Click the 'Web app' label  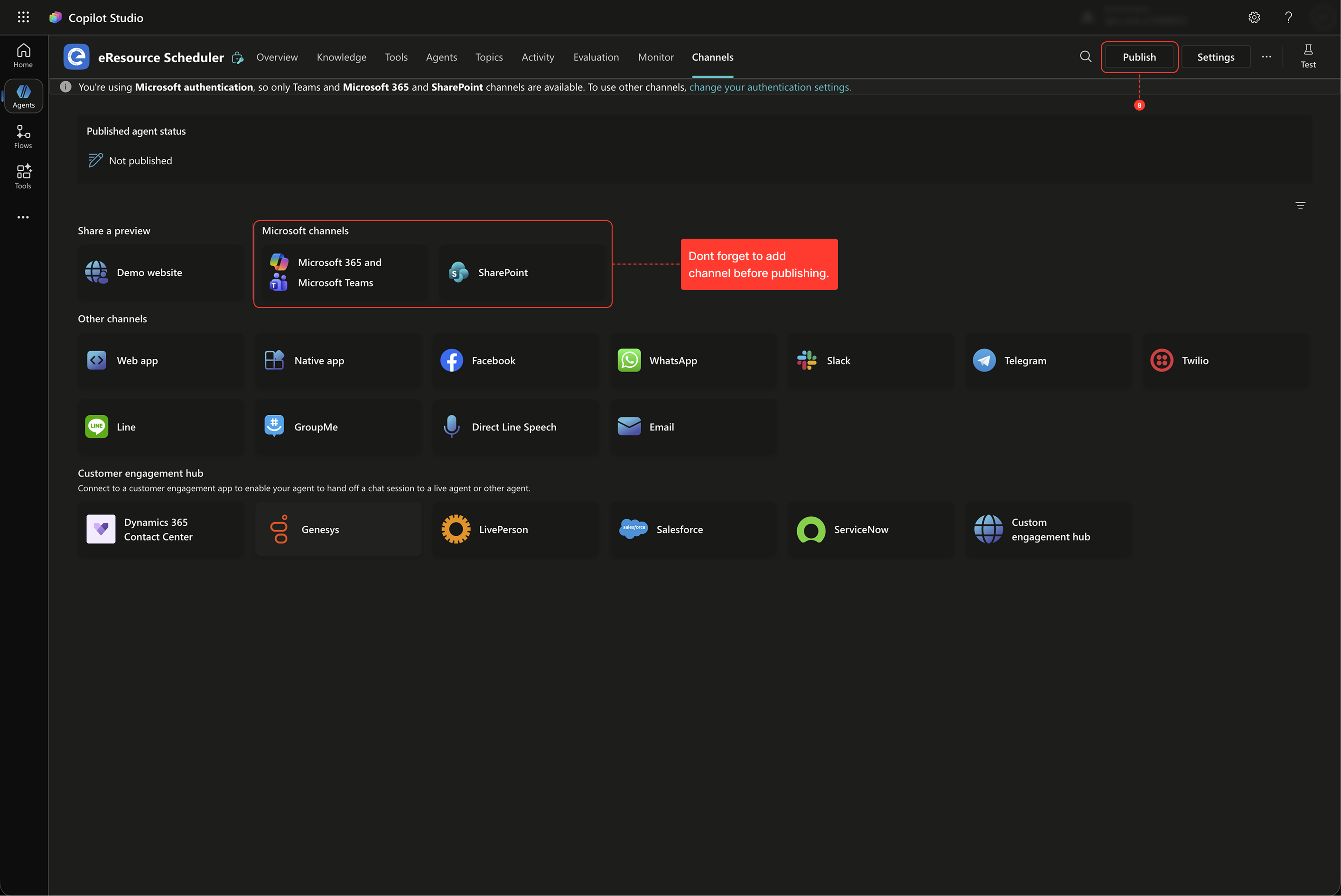[138, 361]
